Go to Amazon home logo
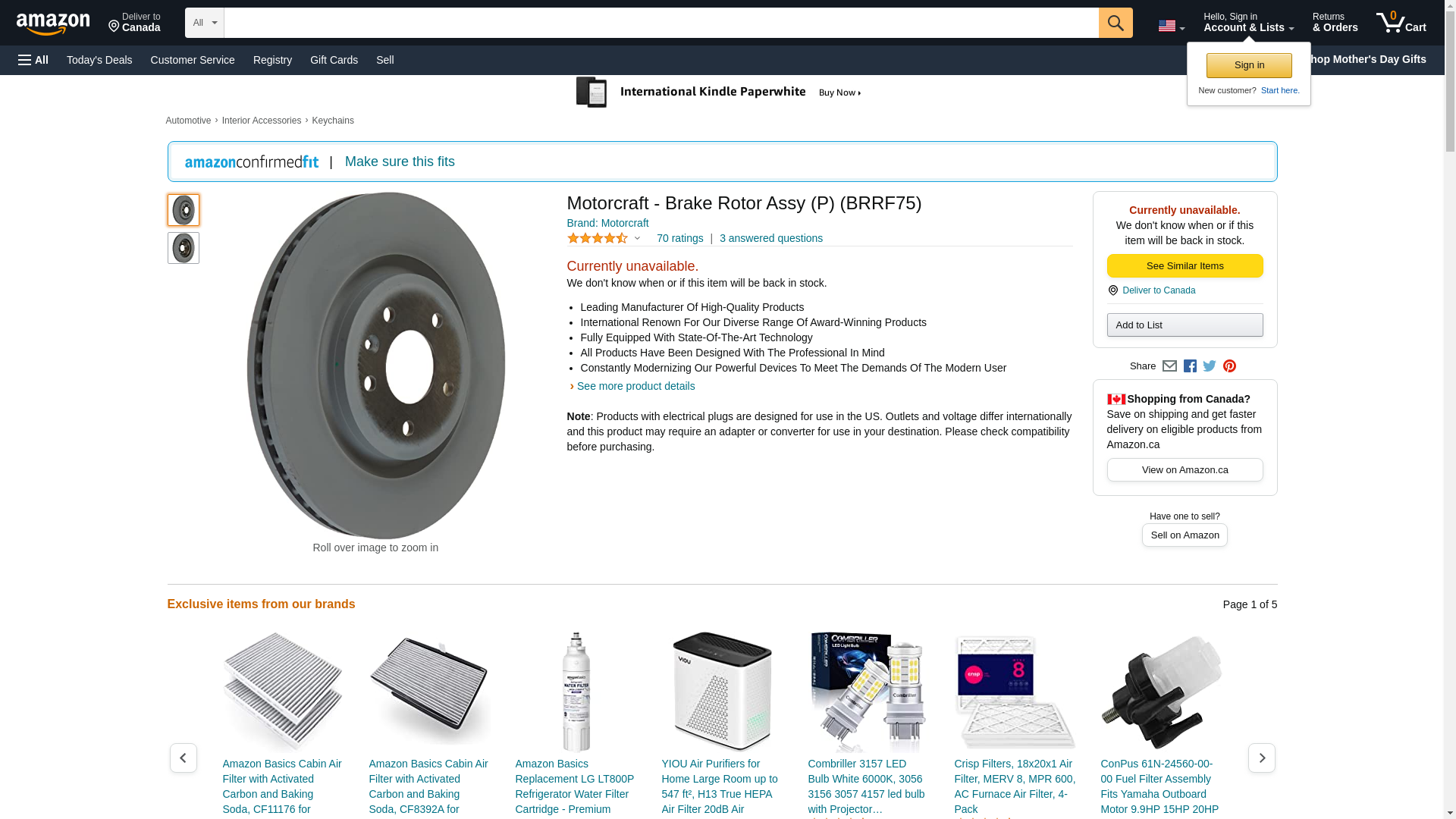Image resolution: width=1456 pixels, height=819 pixels. 53,24
